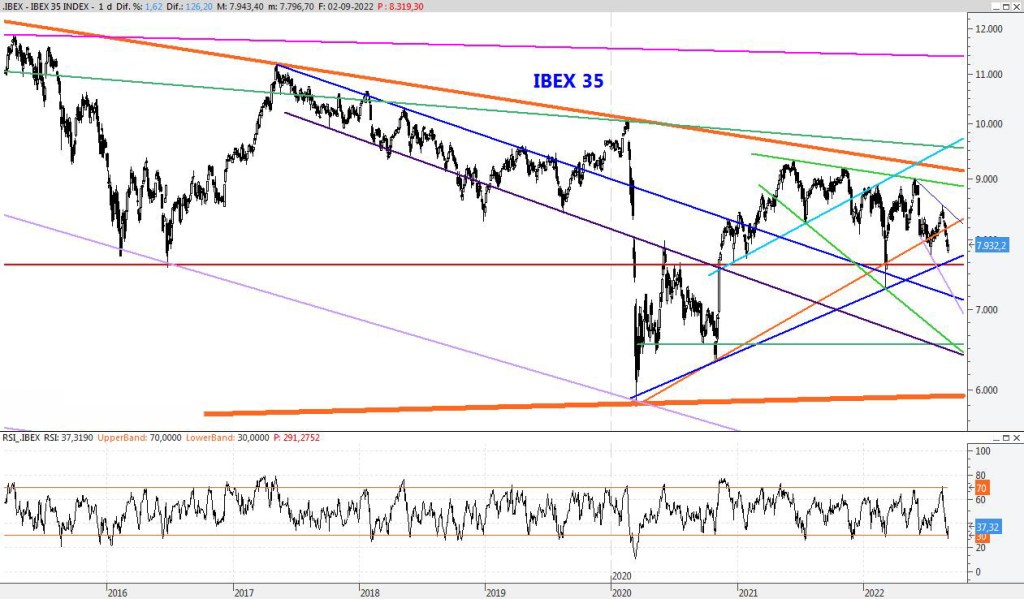
Task: Click the current price tag 7.932,2
Action: point(990,245)
